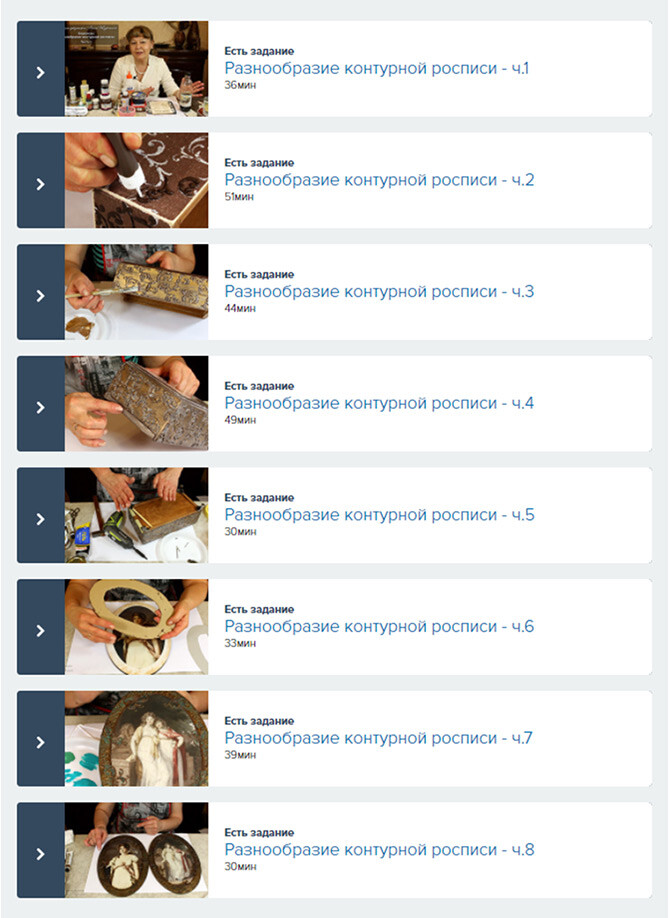Click chevron arrow for lesson ч.7
Image resolution: width=670 pixels, height=918 pixels.
click(40, 742)
